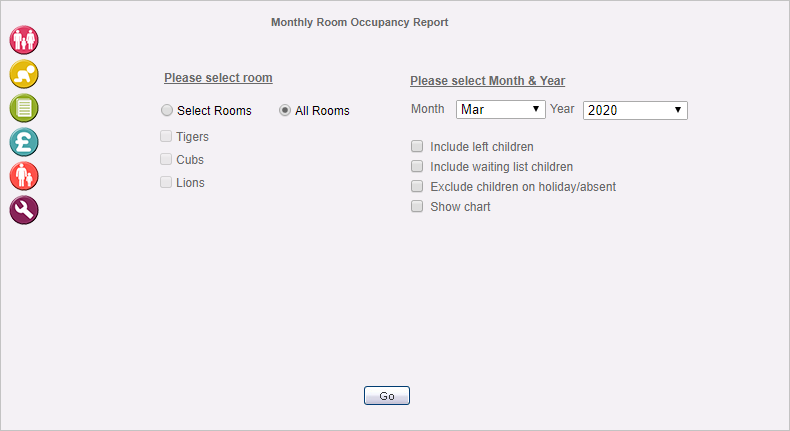The height and width of the screenshot is (431, 790).
Task: Enable Include waiting list children
Action: click(x=417, y=166)
